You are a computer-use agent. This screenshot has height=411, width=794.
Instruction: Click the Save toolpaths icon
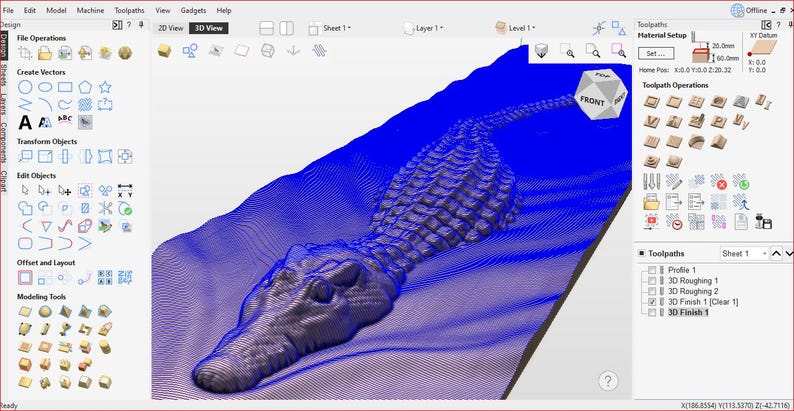point(763,222)
